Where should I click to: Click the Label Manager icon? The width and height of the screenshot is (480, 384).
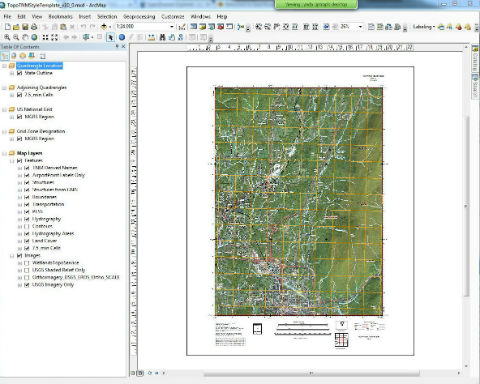(441, 27)
